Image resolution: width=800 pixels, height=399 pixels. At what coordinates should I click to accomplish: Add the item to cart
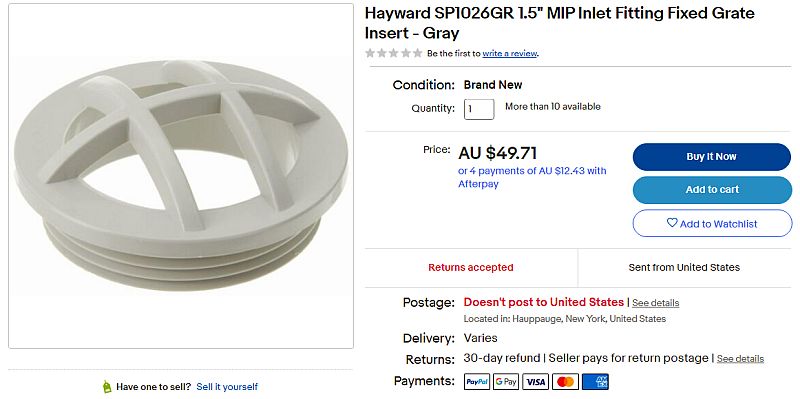(x=712, y=190)
